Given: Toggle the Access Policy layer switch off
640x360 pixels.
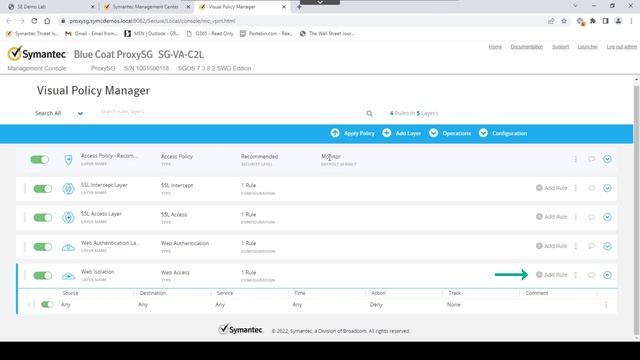Looking at the screenshot, I should (40, 160).
